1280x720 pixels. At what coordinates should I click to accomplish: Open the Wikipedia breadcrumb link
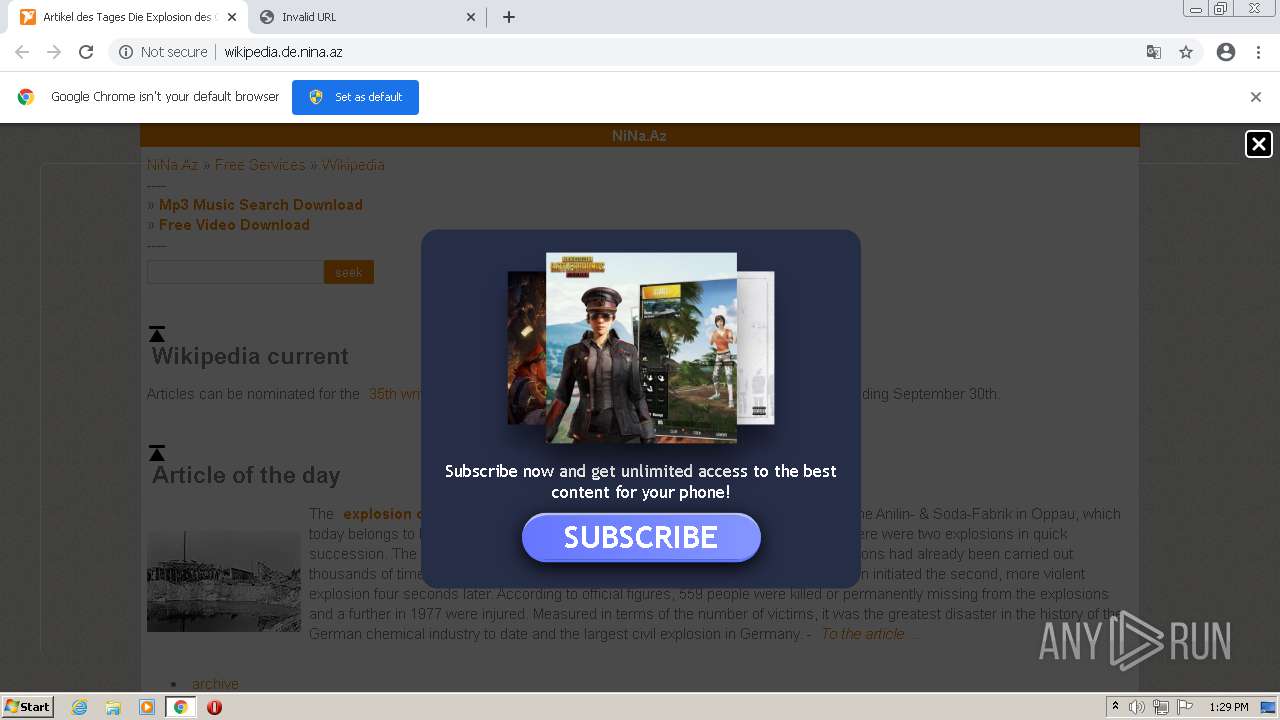[x=352, y=165]
